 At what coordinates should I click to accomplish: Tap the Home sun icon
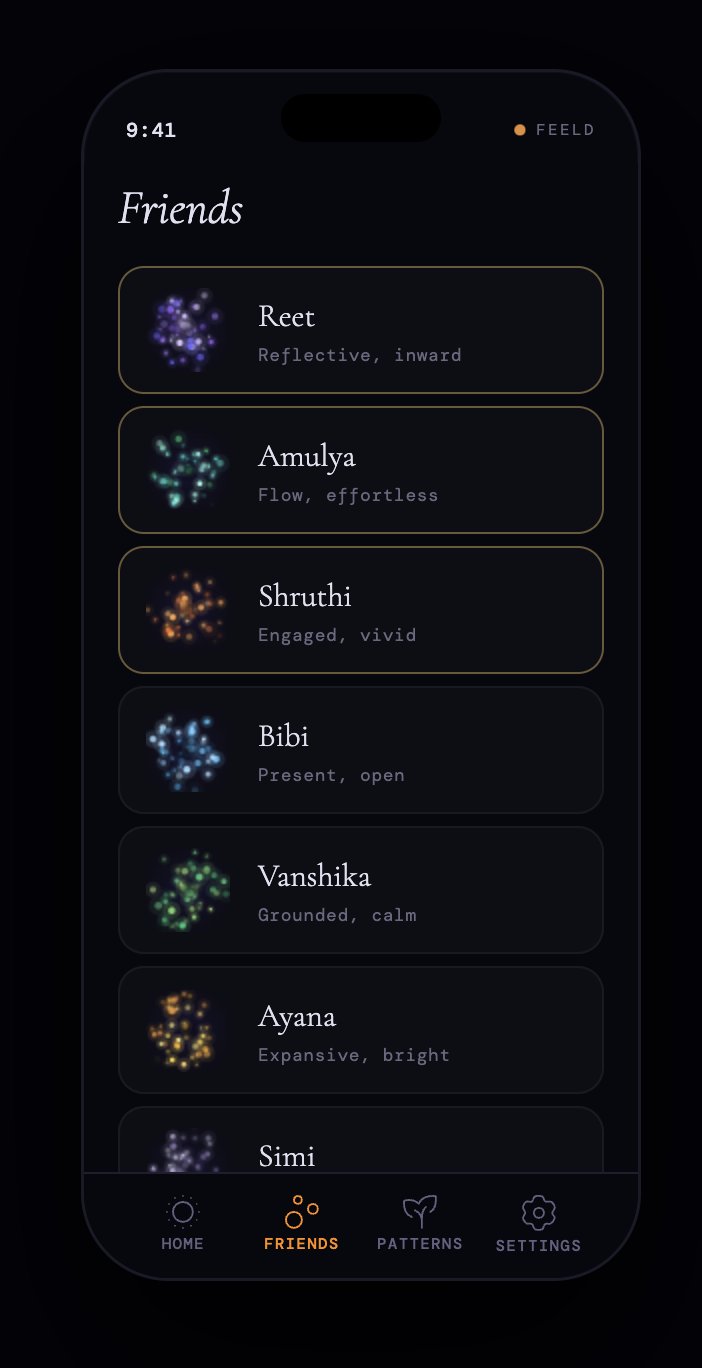click(x=182, y=1212)
